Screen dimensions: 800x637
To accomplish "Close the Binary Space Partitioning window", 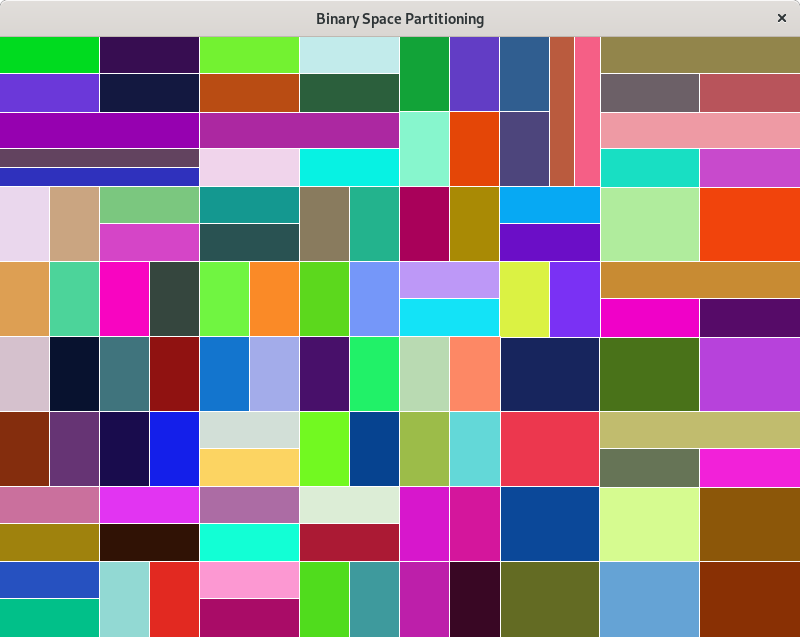I will click(781, 18).
